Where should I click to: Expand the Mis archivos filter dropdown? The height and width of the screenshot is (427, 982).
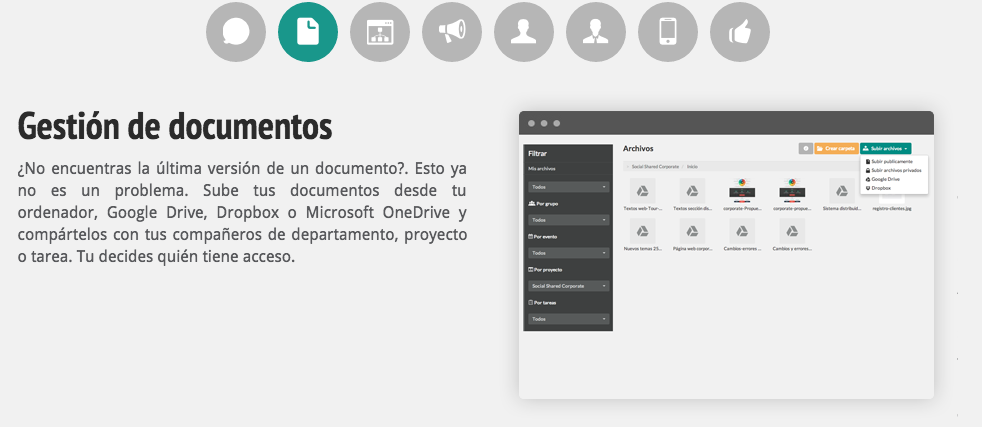[x=568, y=186]
